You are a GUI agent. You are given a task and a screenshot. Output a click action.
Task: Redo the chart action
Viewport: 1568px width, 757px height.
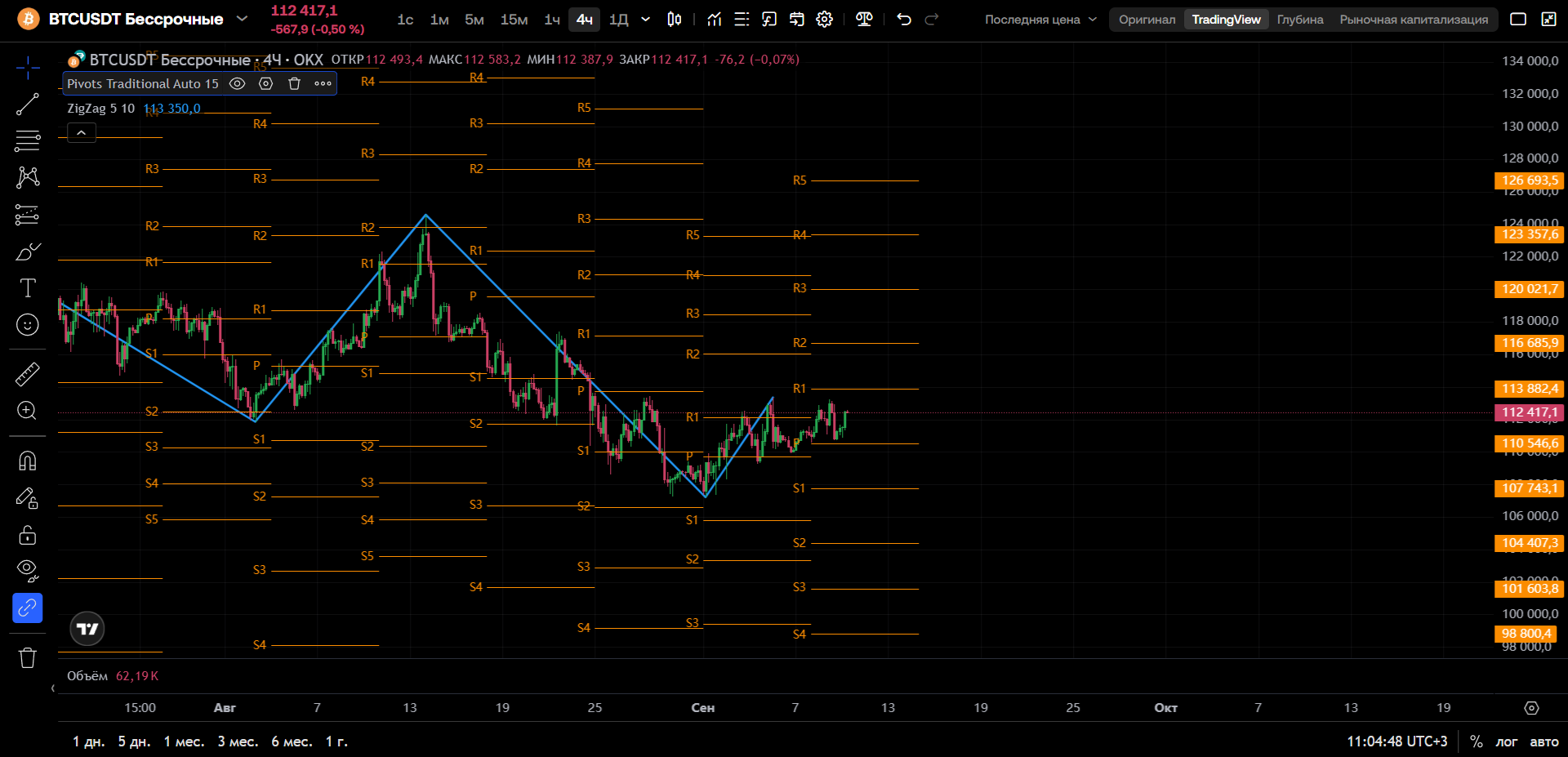point(932,19)
